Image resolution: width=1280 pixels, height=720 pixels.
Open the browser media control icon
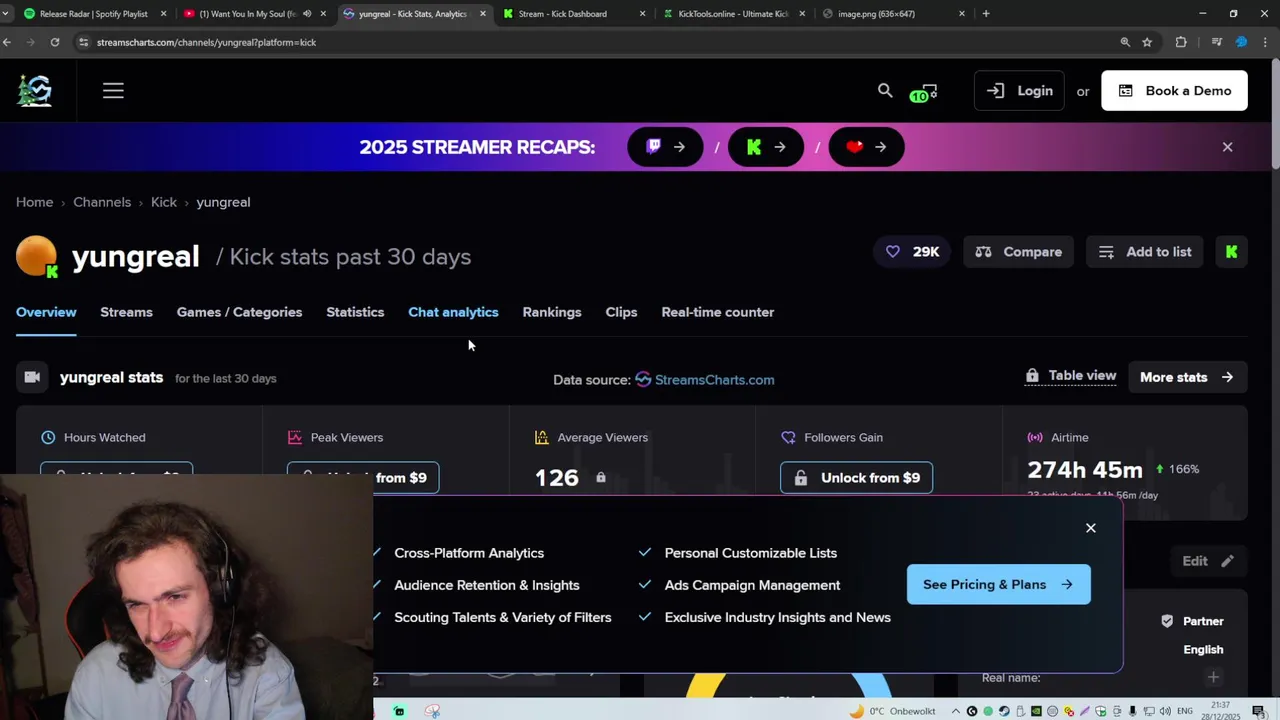[1217, 42]
